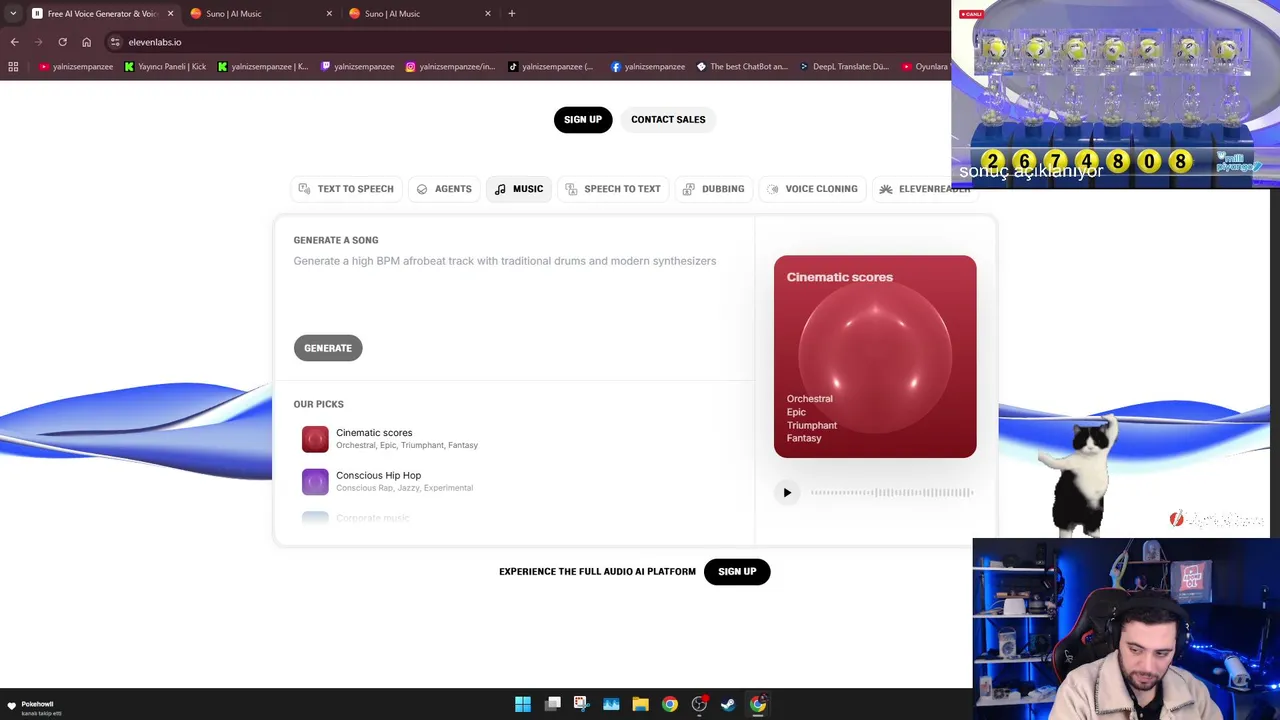1280x720 pixels.
Task: Open the tab search dropdown arrow
Action: coord(13,14)
